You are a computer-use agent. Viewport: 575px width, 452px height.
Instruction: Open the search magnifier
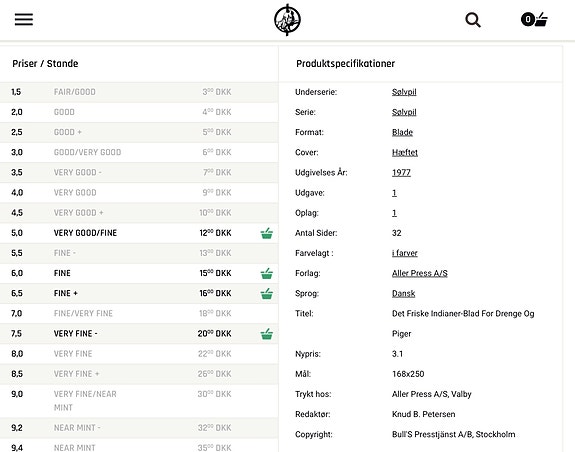pos(473,20)
